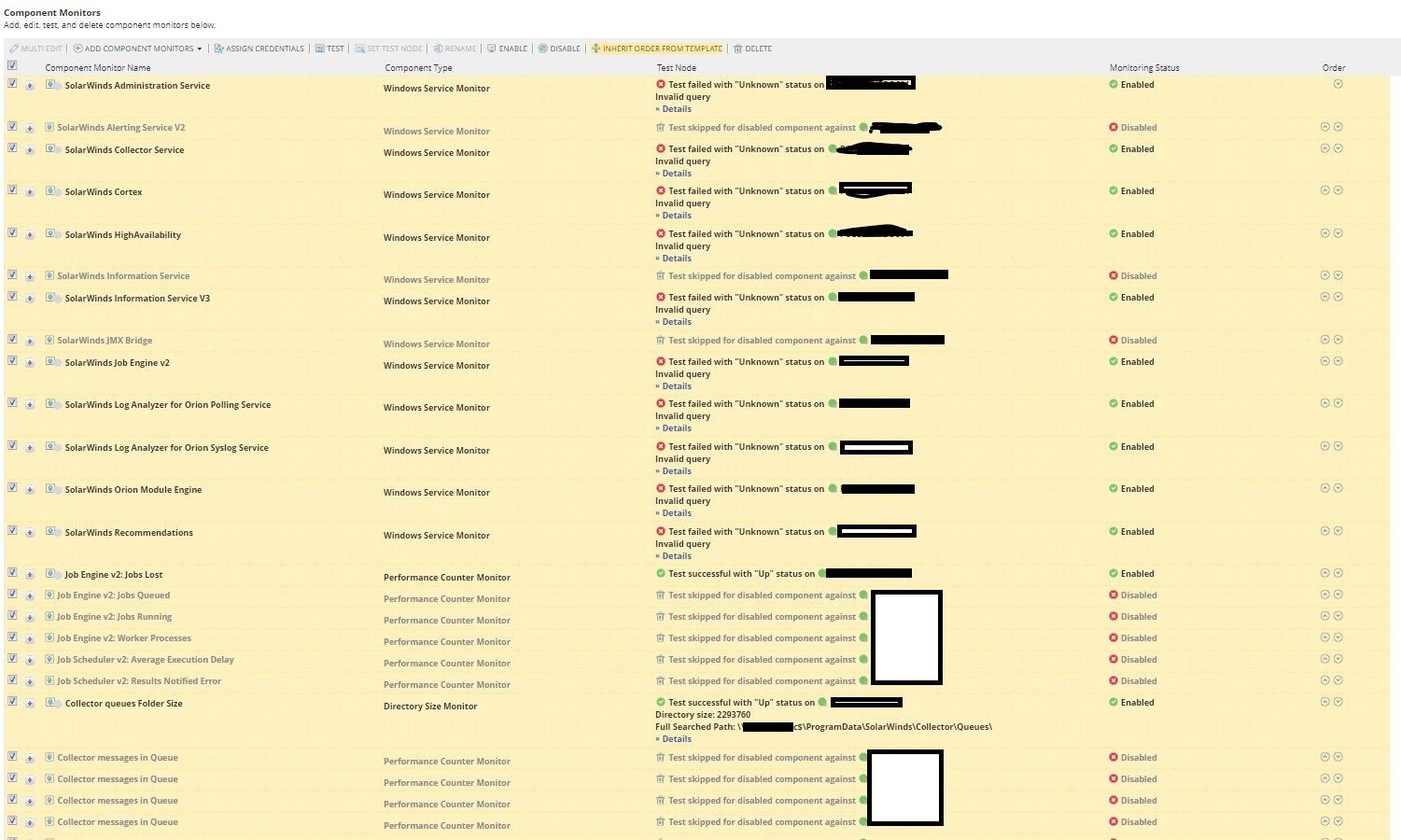This screenshot has width=1401, height=840.
Task: Click Disable in the toolbar
Action: (x=559, y=49)
